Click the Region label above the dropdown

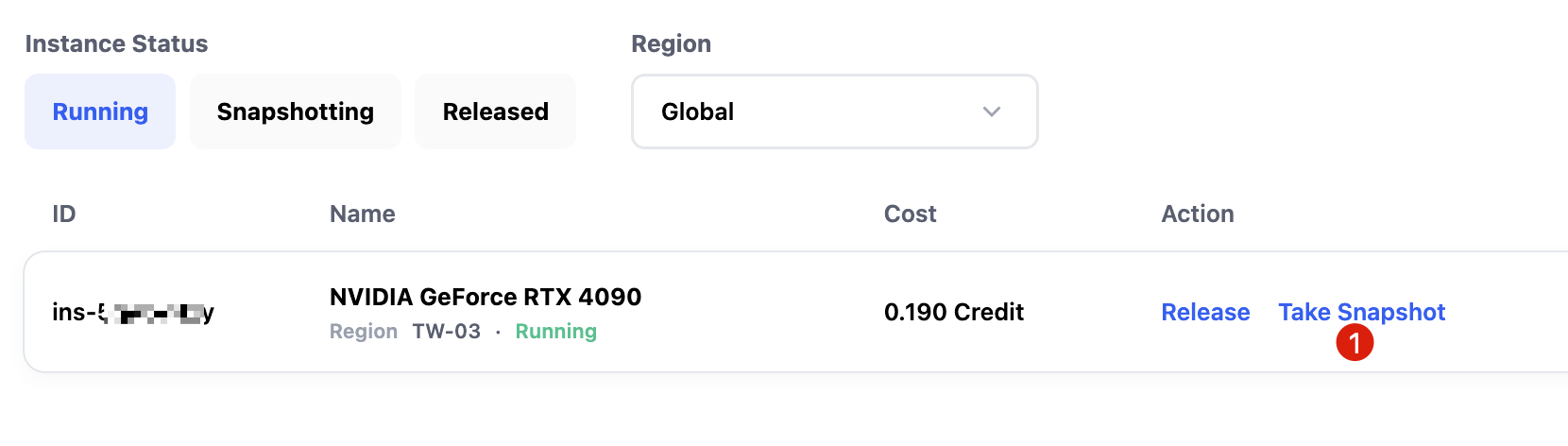point(672,43)
